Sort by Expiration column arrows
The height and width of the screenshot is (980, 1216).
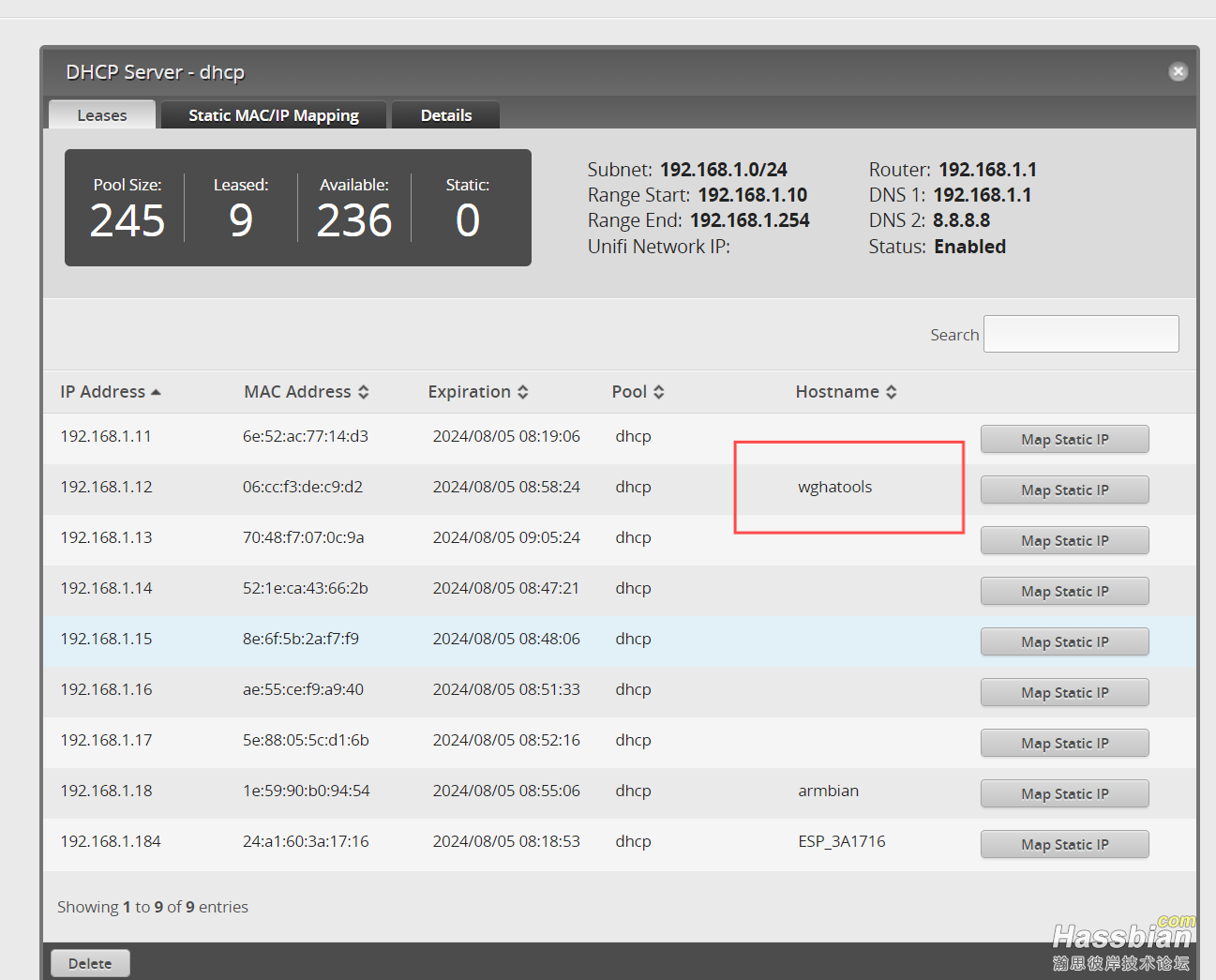522,392
